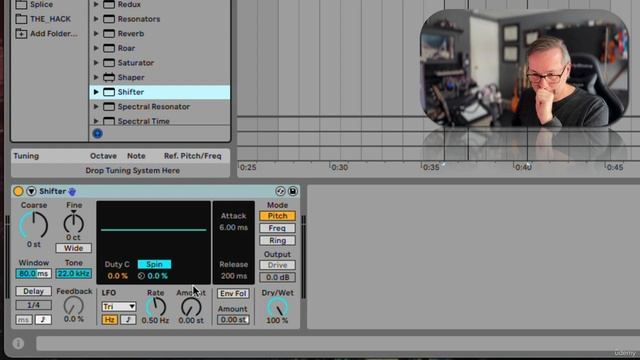Click the Env Fol Amount 0.00 st field
Screen dimensions: 640x360
pyautogui.click(x=233, y=320)
